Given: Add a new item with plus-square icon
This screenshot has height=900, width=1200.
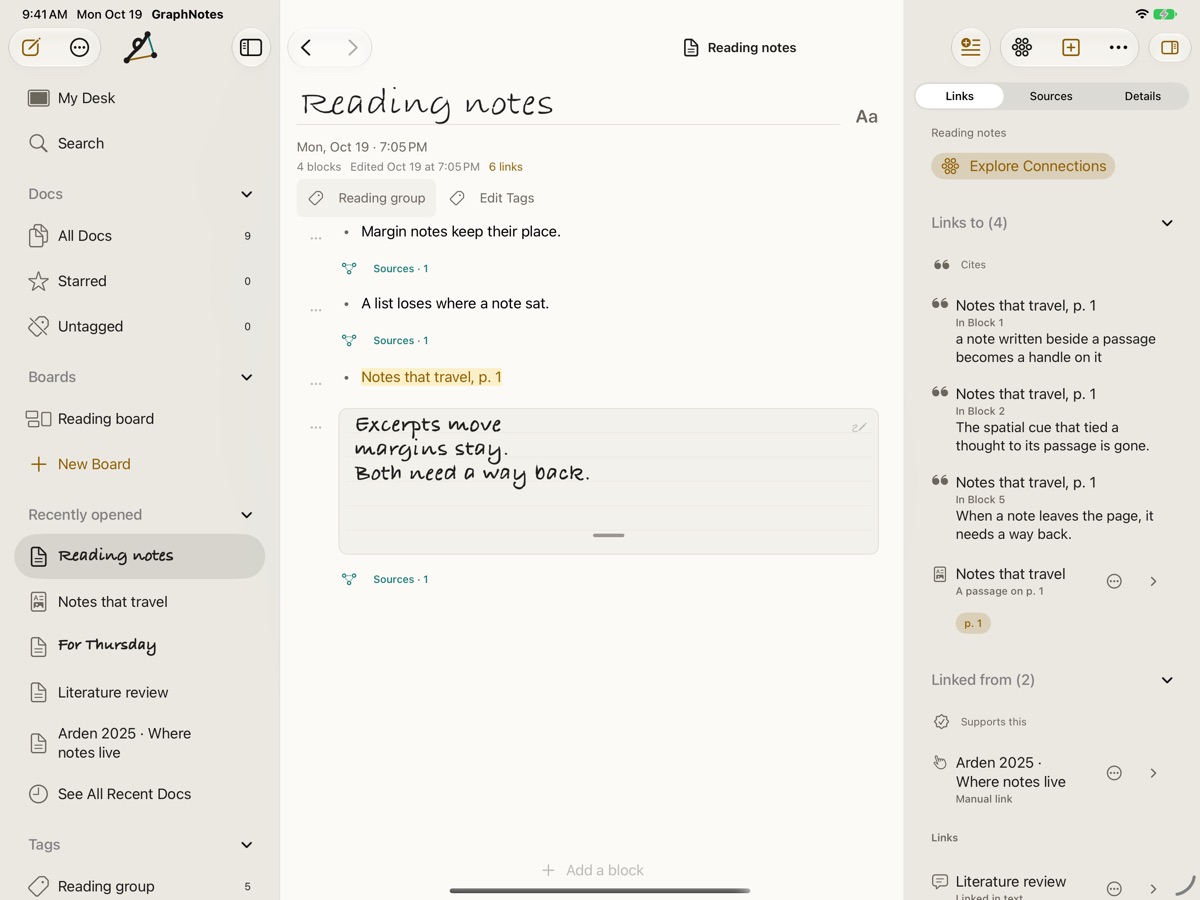Looking at the screenshot, I should 1071,47.
